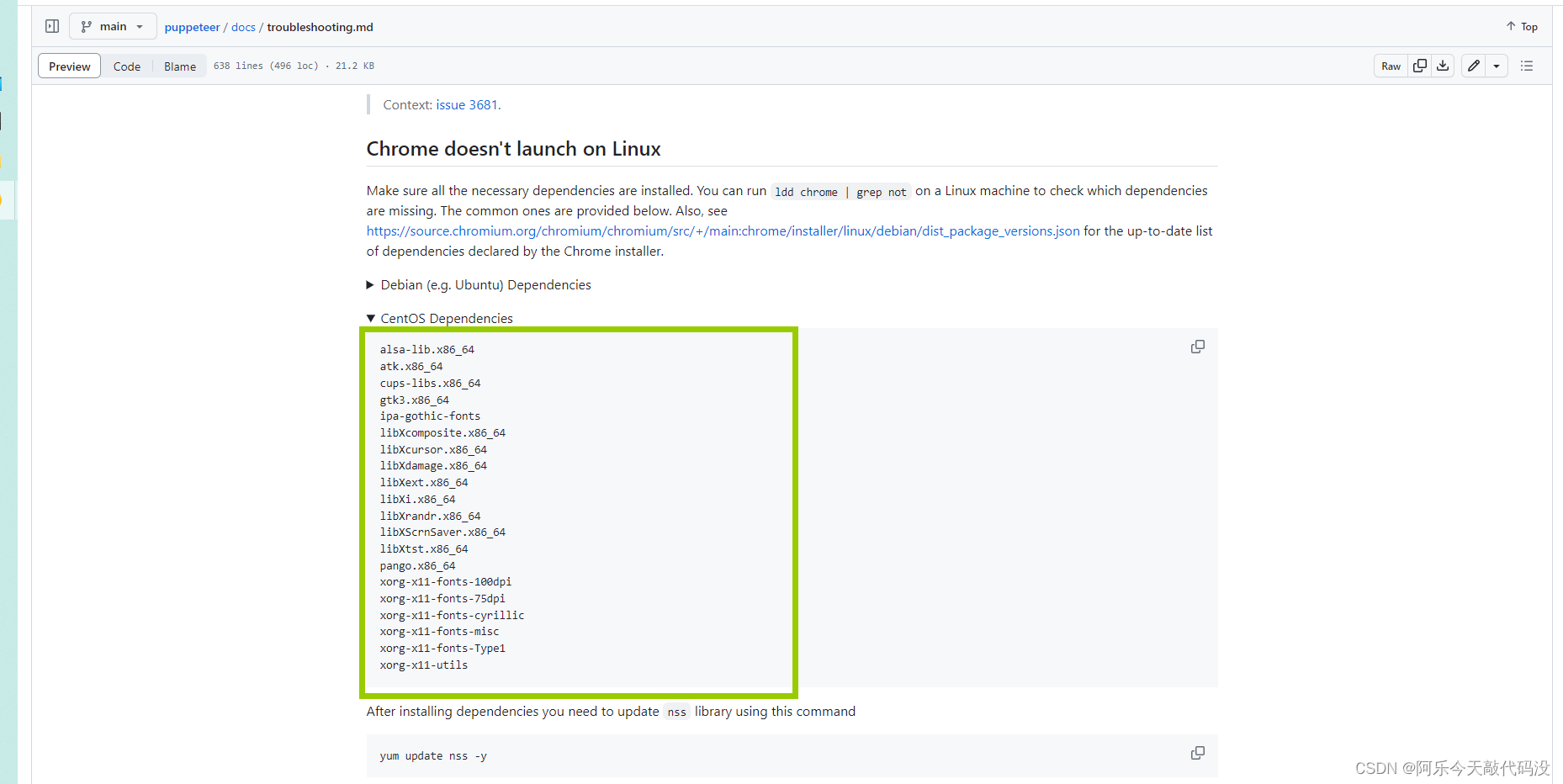
Task: Copy the yum update nss command
Action: pos(1197,753)
